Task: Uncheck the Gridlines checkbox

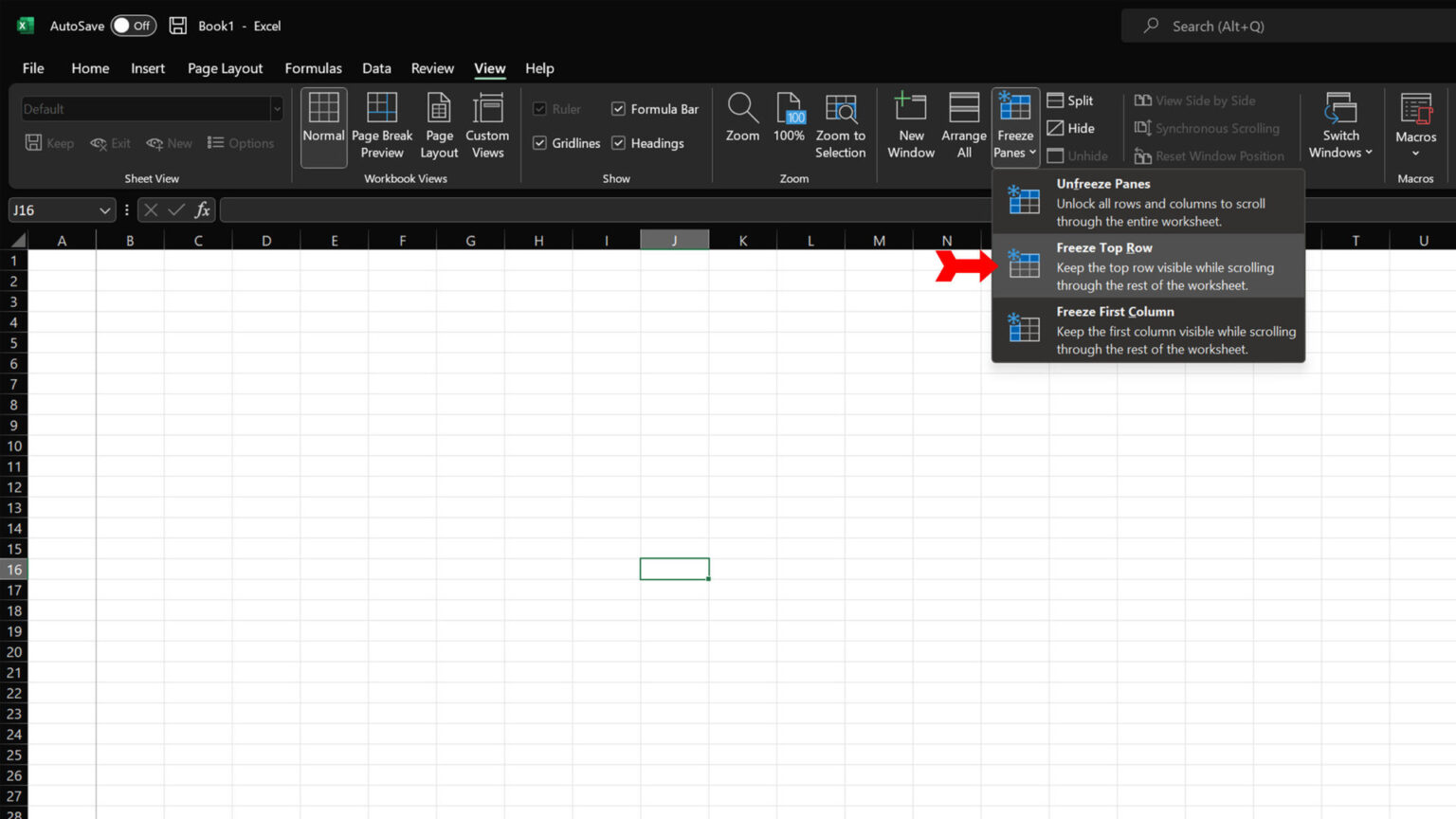Action: tap(539, 143)
